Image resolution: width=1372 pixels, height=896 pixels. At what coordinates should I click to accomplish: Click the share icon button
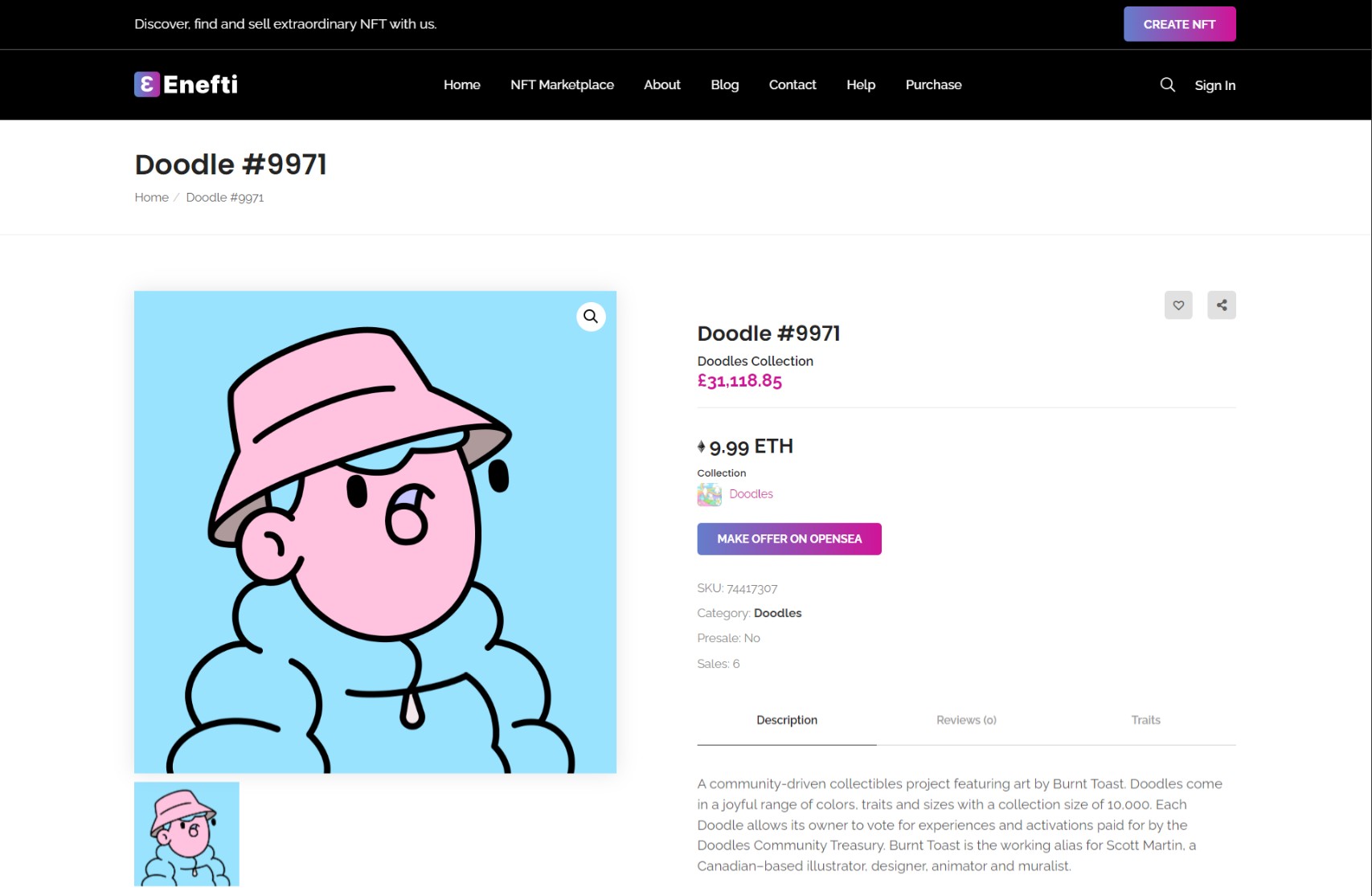1221,305
